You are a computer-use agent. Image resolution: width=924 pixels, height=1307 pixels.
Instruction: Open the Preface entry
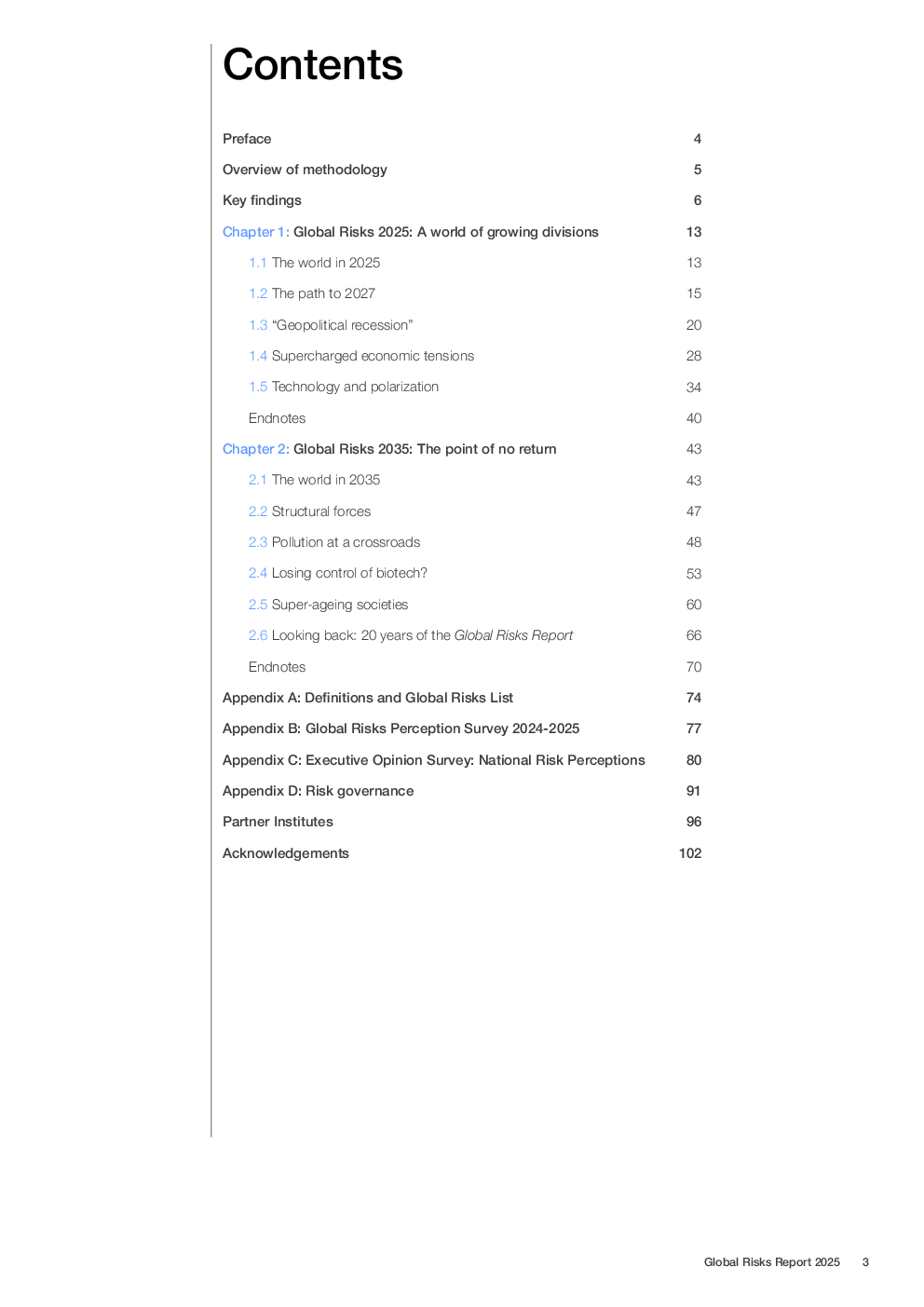[x=247, y=139]
